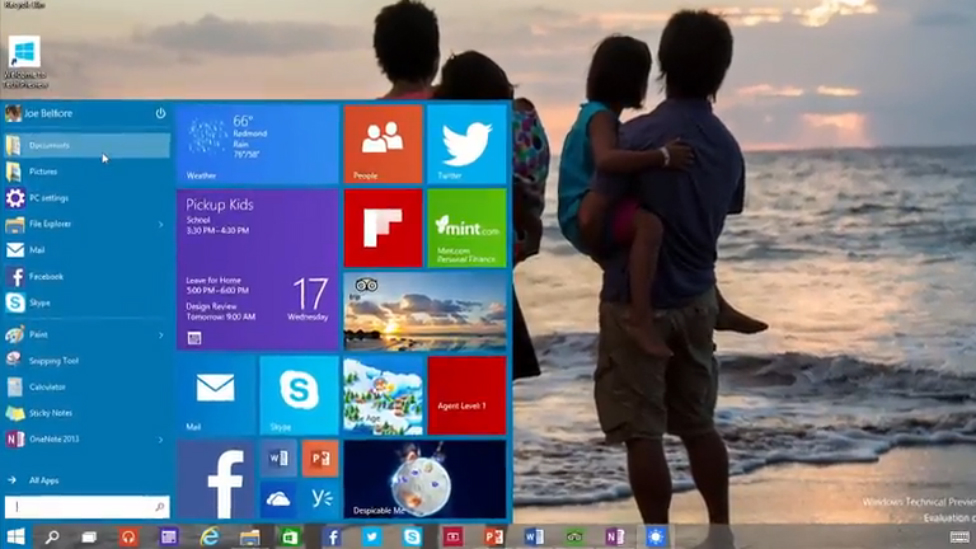Open Skype from the taskbar
This screenshot has height=549, width=976.
tap(412, 537)
